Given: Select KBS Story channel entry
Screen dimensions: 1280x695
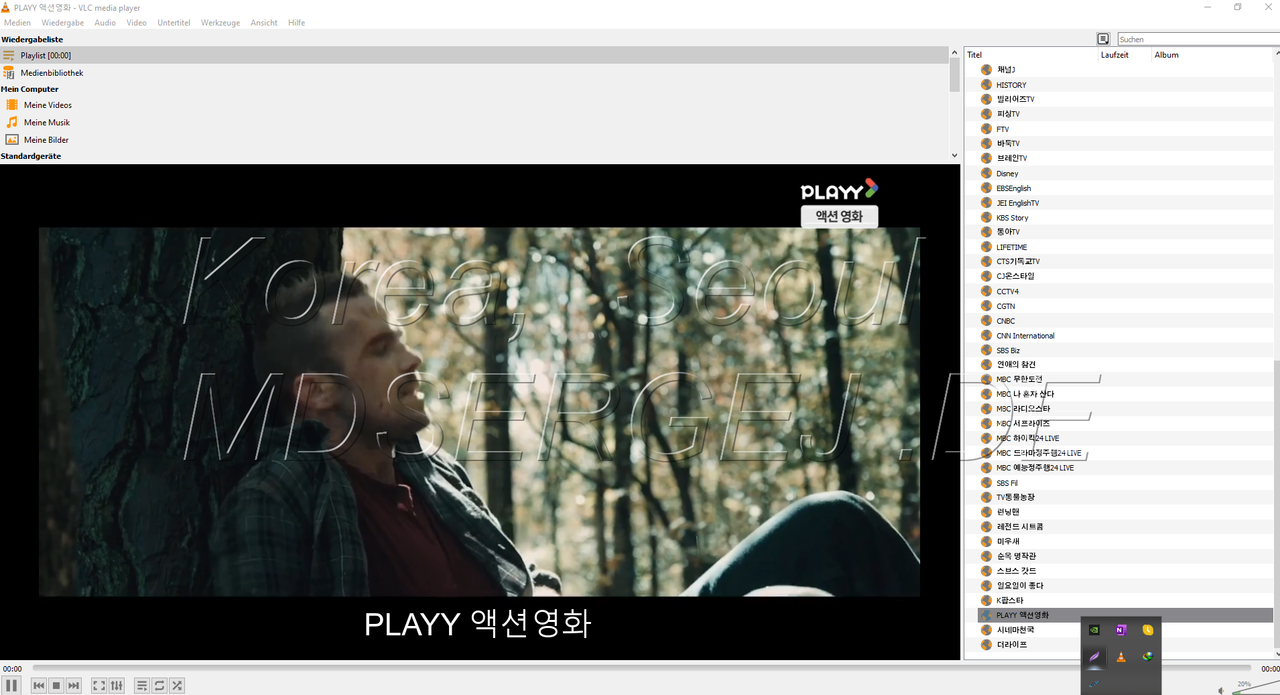Looking at the screenshot, I should (x=1012, y=217).
